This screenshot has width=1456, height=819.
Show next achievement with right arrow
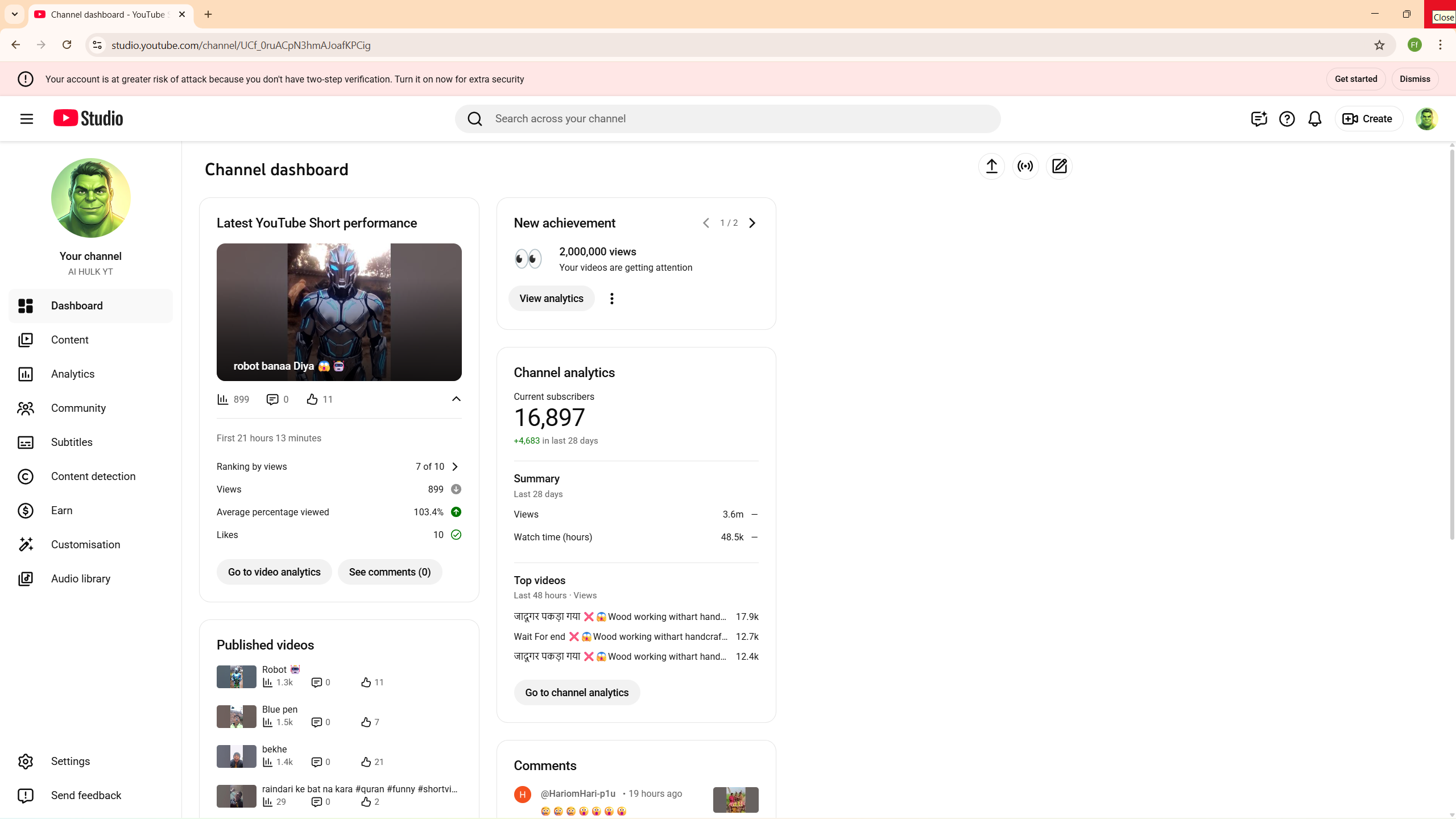click(x=752, y=223)
